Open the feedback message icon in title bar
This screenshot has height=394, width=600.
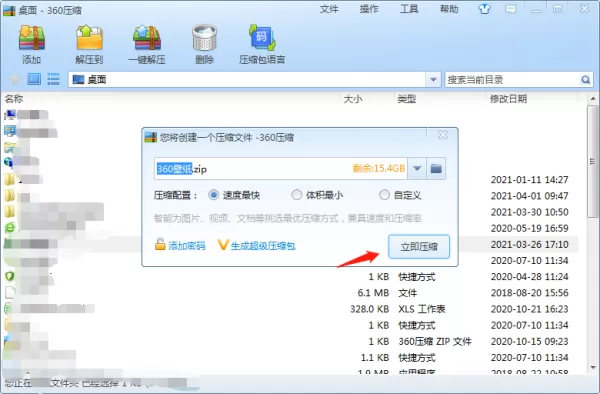(510, 9)
